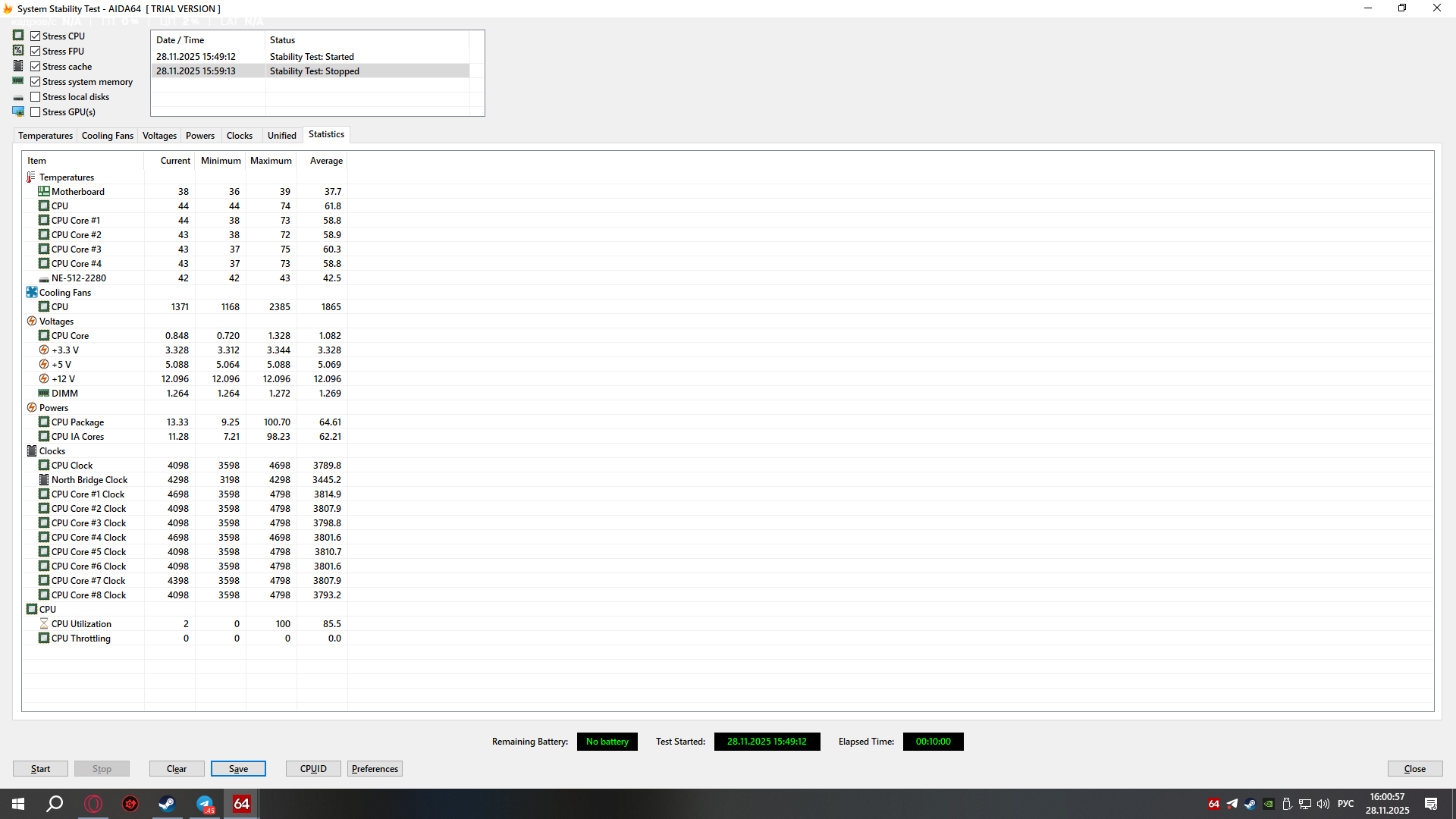Open the Unified tab
This screenshot has height=819, width=1456.
click(281, 135)
